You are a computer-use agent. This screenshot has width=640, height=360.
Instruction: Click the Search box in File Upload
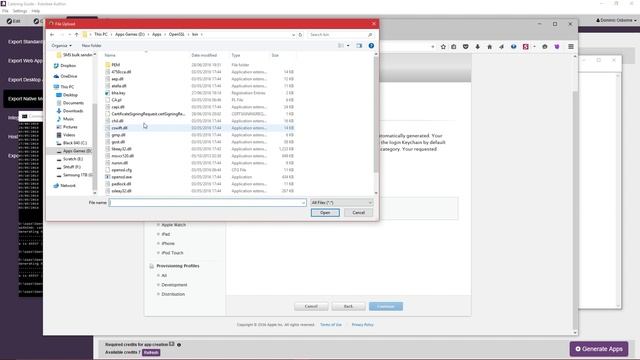coord(340,35)
